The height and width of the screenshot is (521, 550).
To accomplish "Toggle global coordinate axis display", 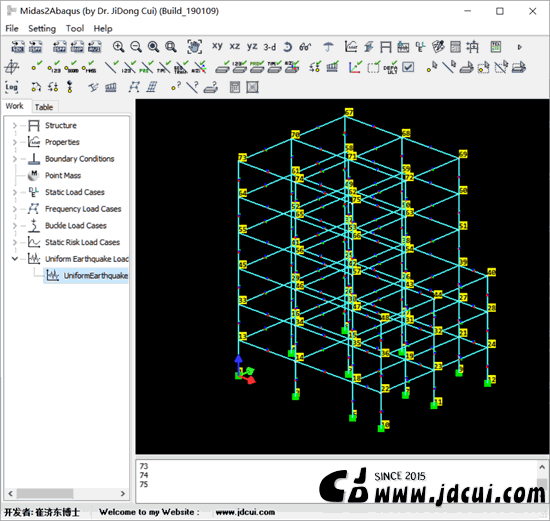I will (x=355, y=67).
